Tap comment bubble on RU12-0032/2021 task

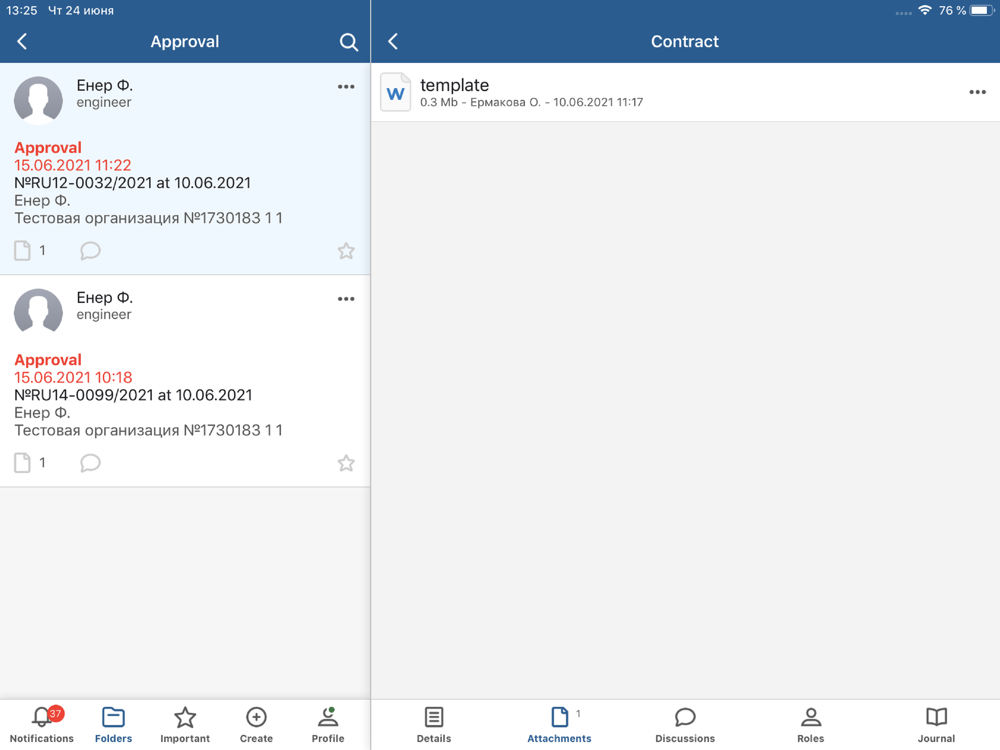(x=90, y=251)
